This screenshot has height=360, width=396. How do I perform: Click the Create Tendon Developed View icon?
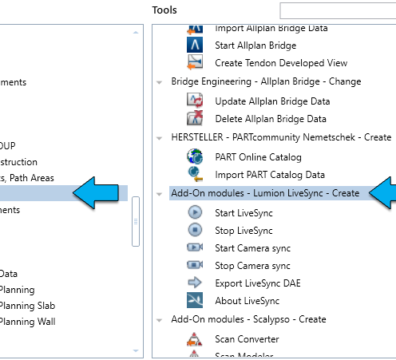pyautogui.click(x=195, y=62)
